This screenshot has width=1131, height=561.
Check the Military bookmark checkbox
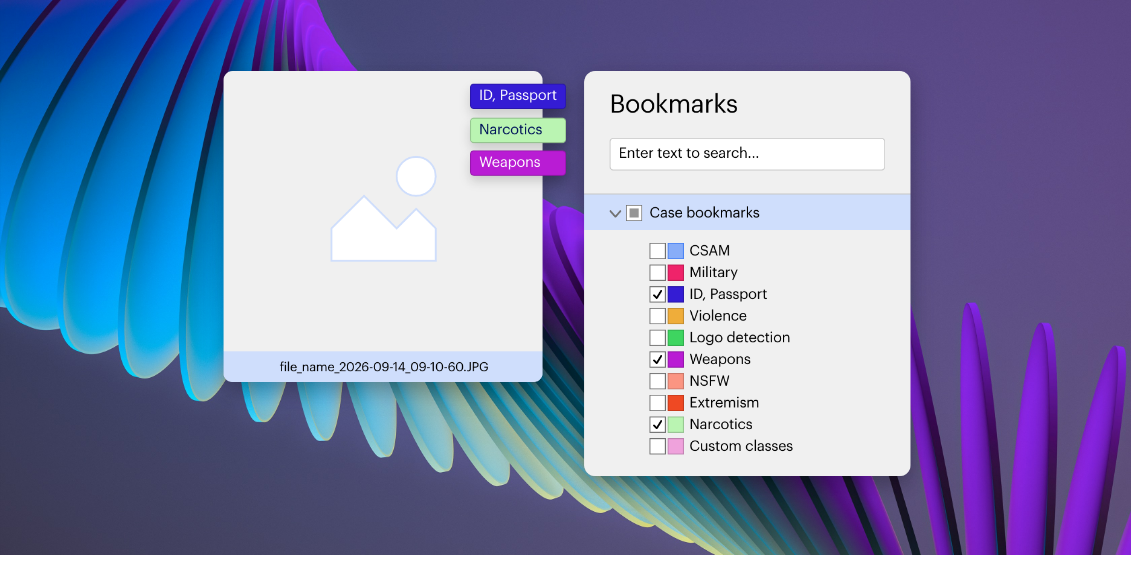coord(657,273)
